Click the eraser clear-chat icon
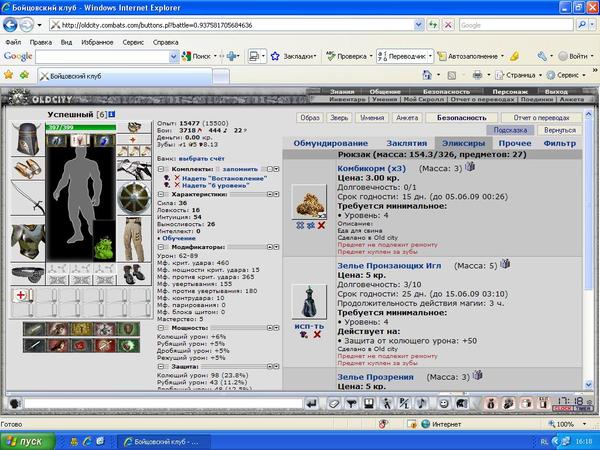 [333, 403]
